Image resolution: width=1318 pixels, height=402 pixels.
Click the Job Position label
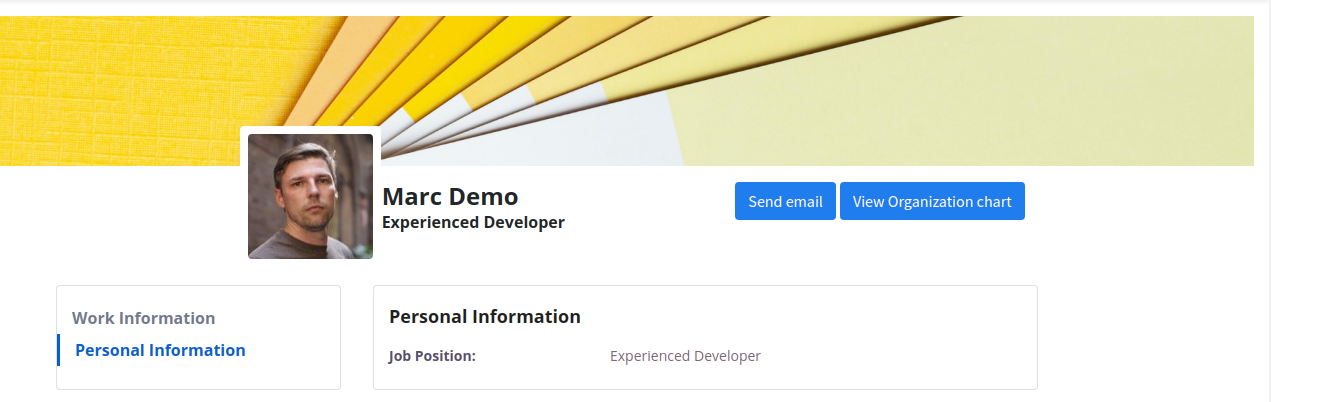point(432,356)
